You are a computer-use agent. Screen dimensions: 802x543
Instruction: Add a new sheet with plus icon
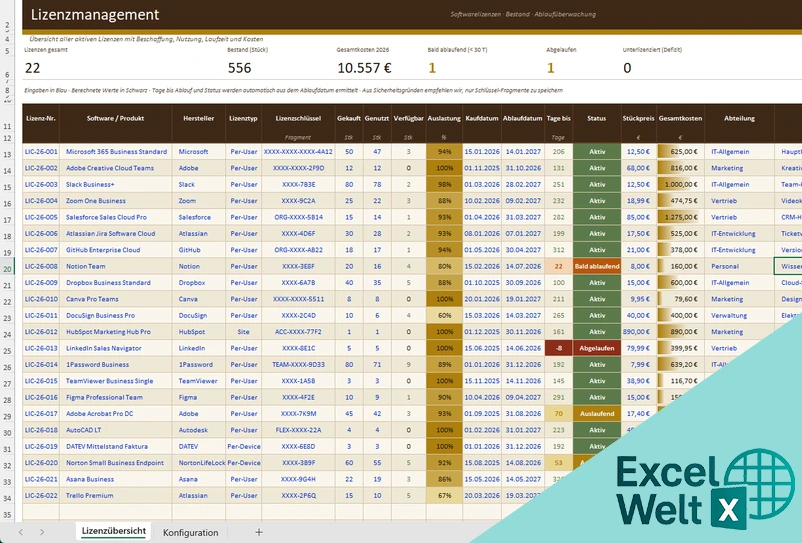click(259, 532)
